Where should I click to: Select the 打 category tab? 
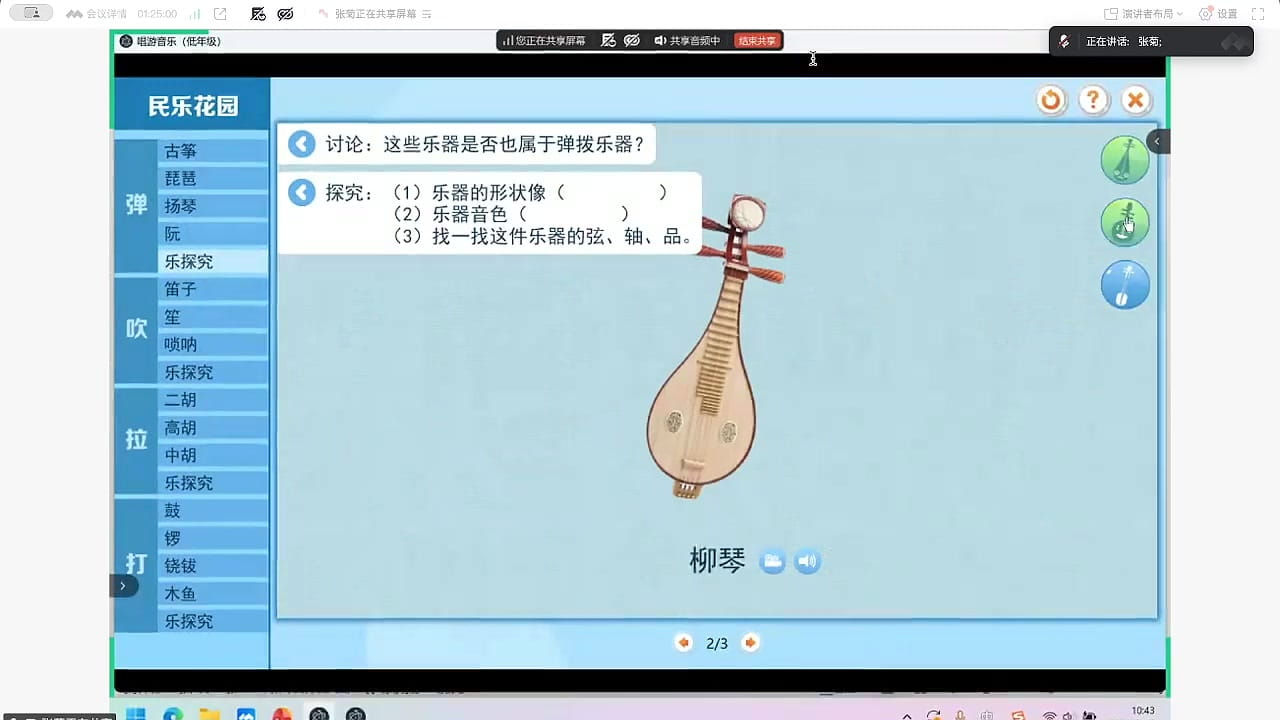[x=137, y=565]
